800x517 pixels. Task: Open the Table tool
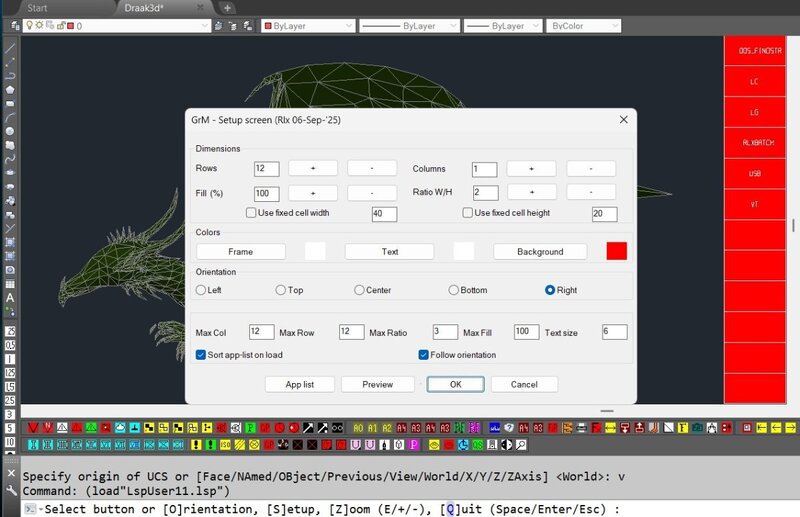[10, 284]
